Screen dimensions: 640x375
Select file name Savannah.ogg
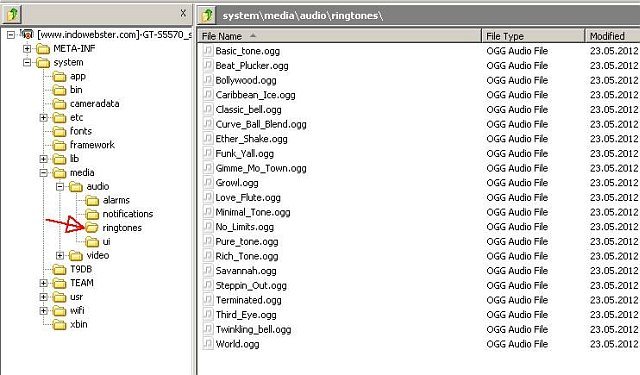click(246, 271)
